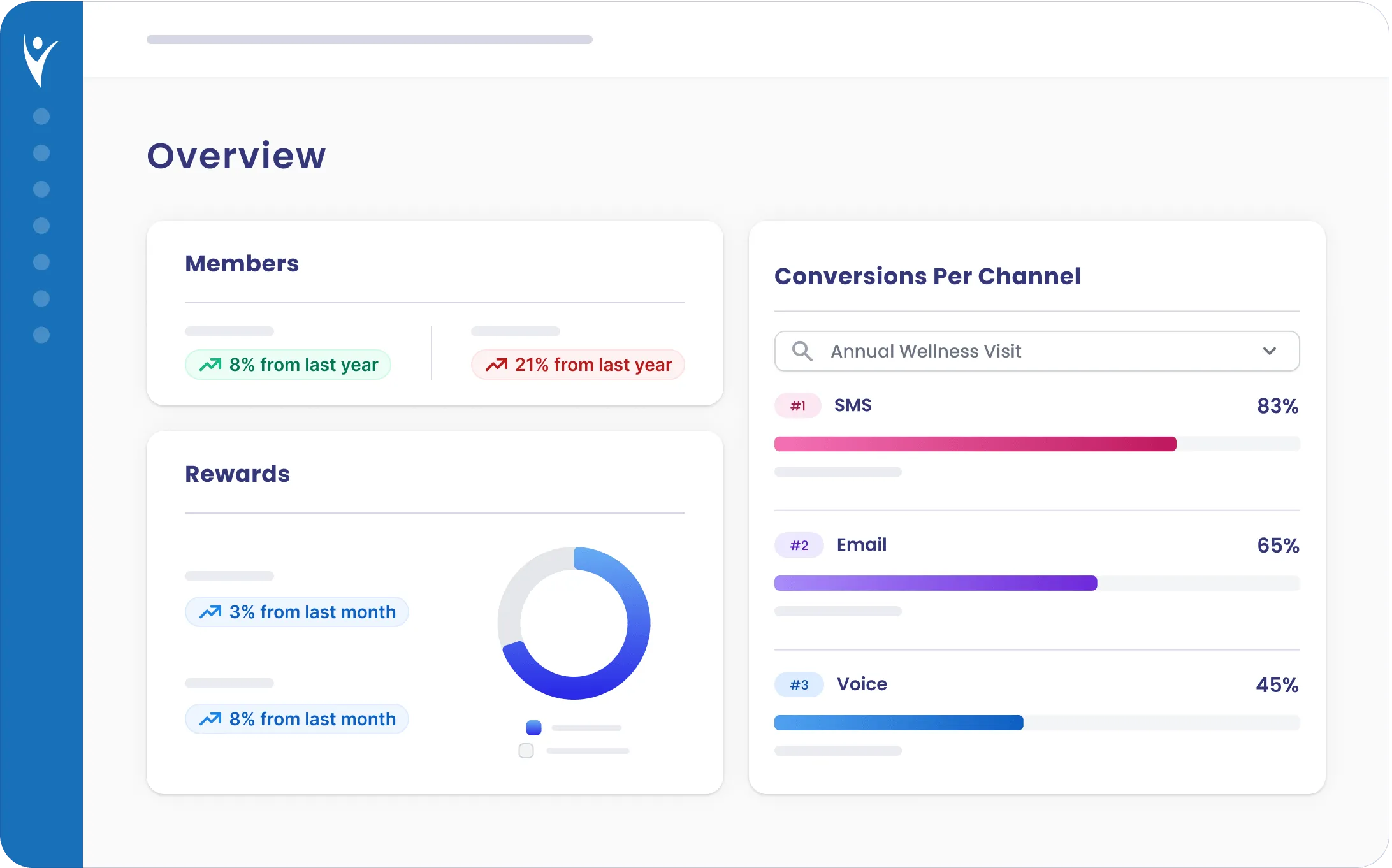This screenshot has height=868, width=1392.
Task: Click the 83% value for SMS
Action: click(x=1278, y=406)
